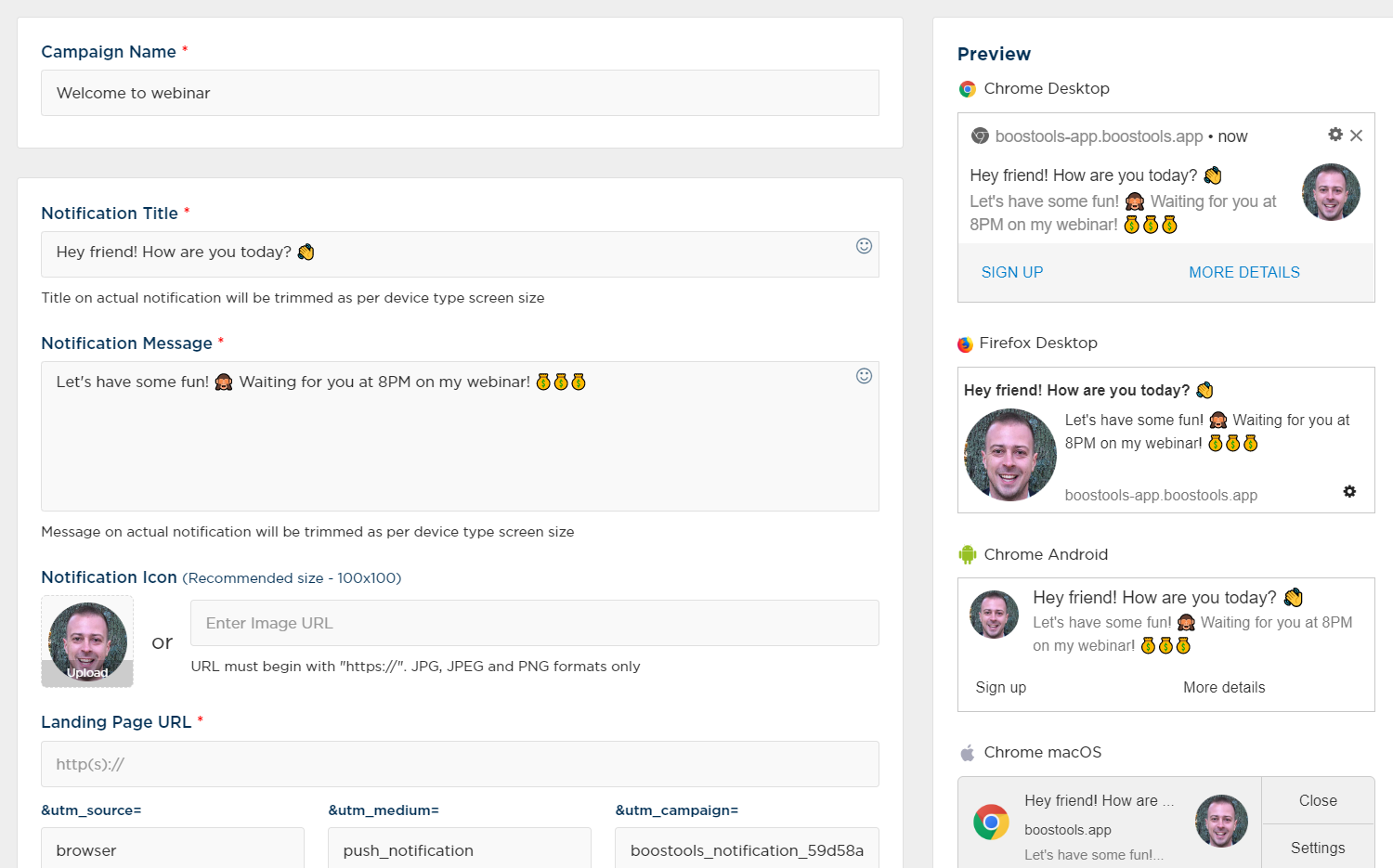The height and width of the screenshot is (868, 1393).
Task: Click the 'Title on actual notification' hint text
Action: pyautogui.click(x=293, y=298)
